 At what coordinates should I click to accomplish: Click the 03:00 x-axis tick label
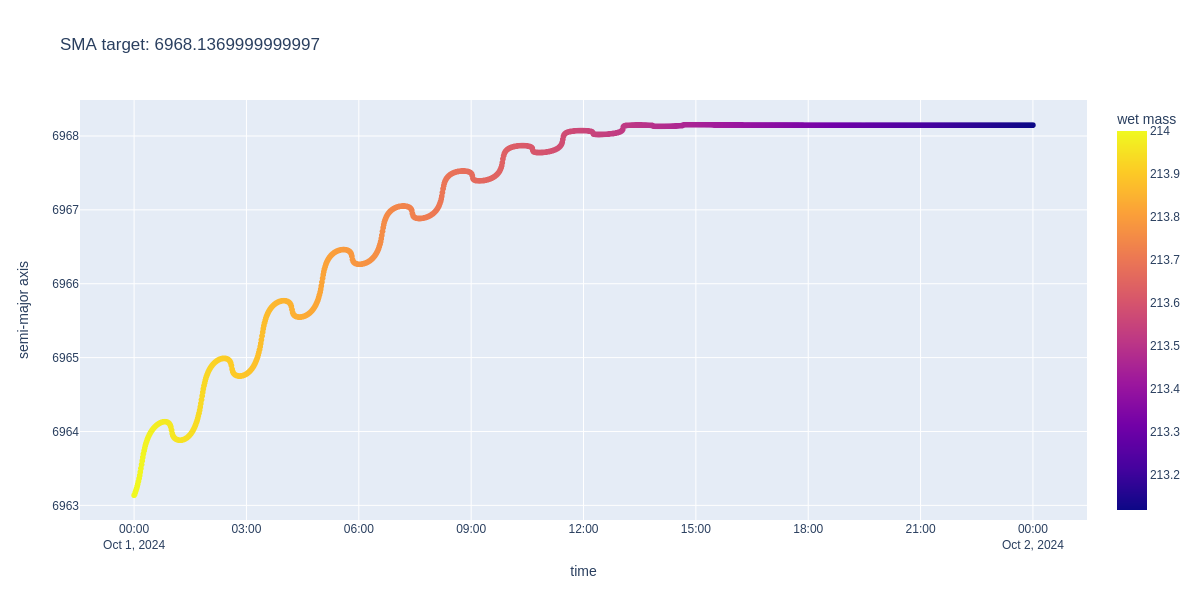point(246,529)
